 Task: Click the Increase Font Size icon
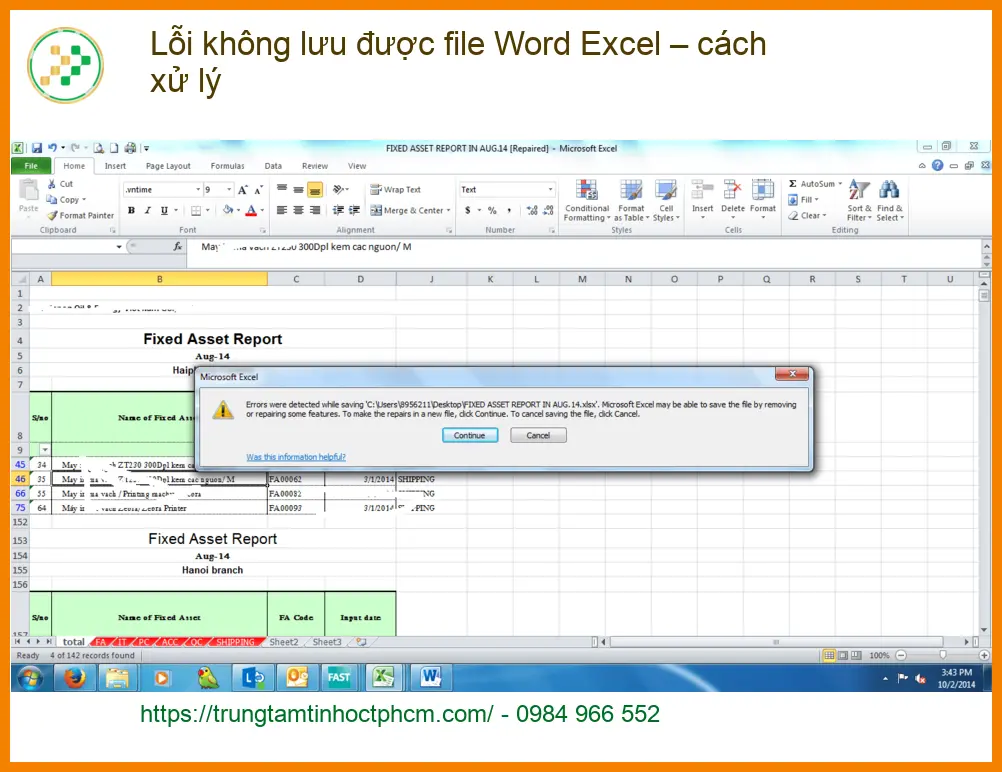243,190
